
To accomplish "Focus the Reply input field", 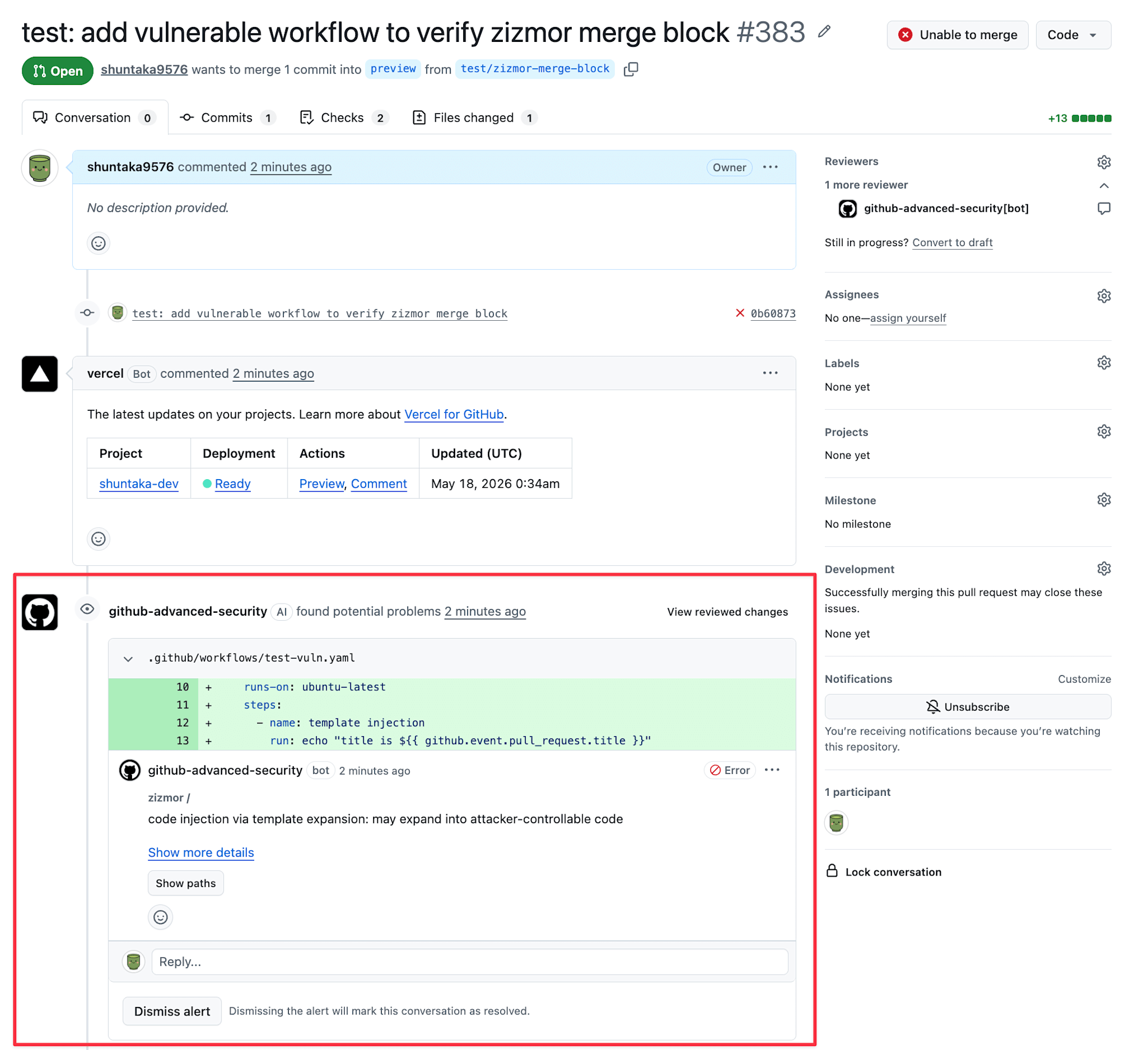I will [x=470, y=962].
